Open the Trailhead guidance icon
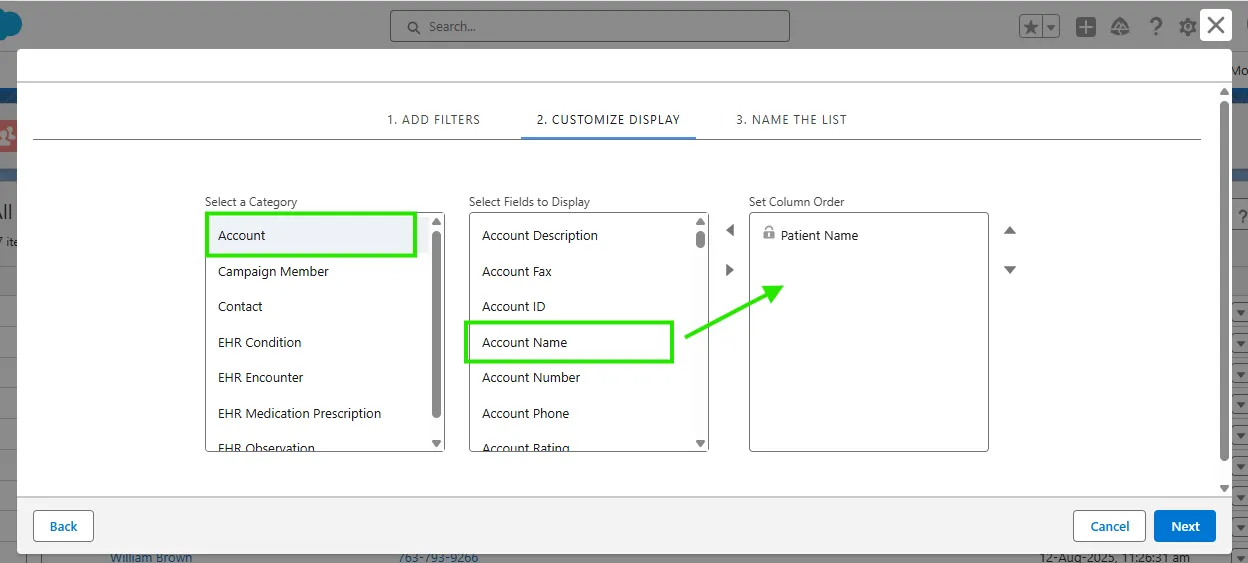This screenshot has width=1248, height=563. click(1120, 27)
